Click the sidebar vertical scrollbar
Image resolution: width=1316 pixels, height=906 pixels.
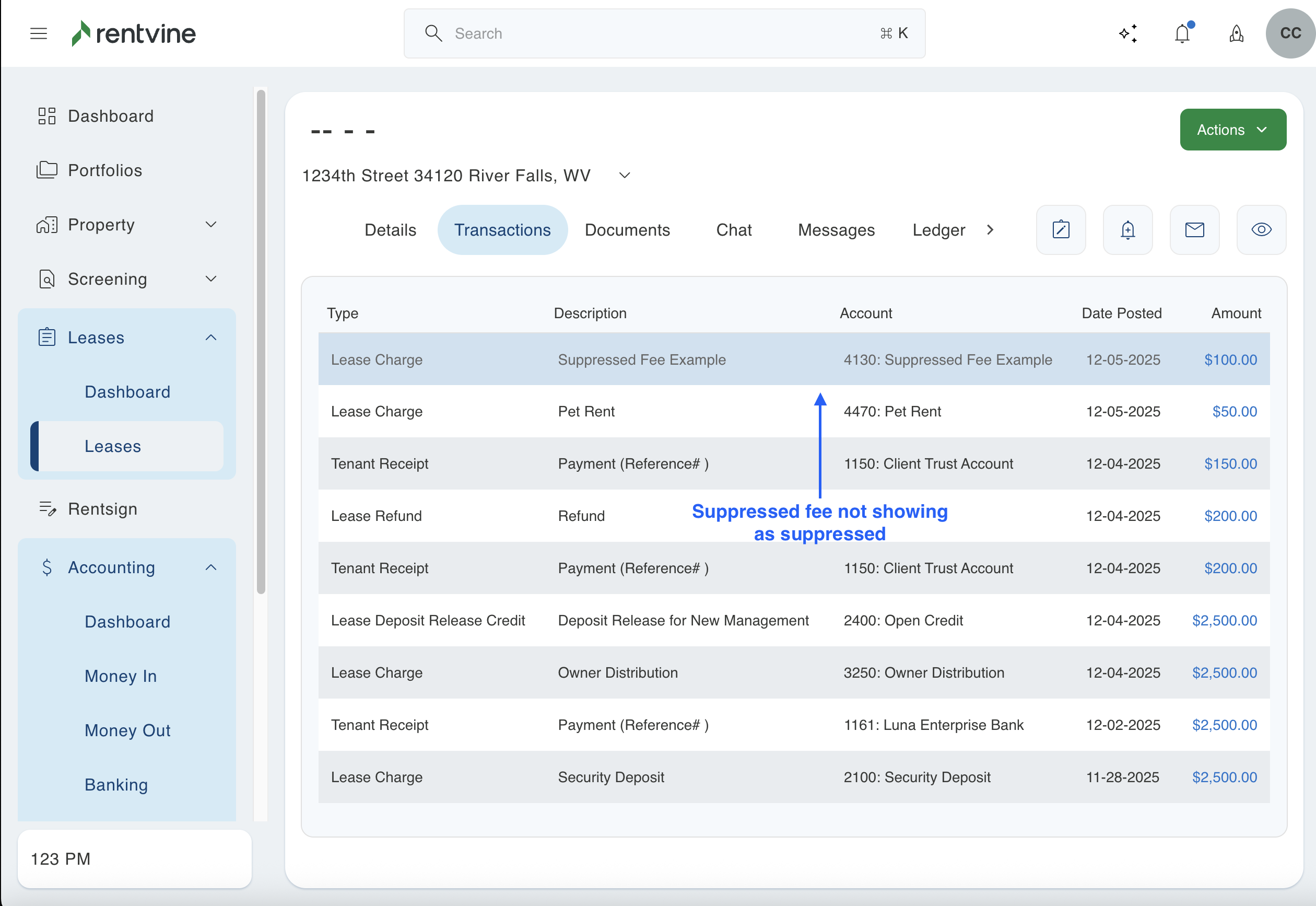[261, 341]
